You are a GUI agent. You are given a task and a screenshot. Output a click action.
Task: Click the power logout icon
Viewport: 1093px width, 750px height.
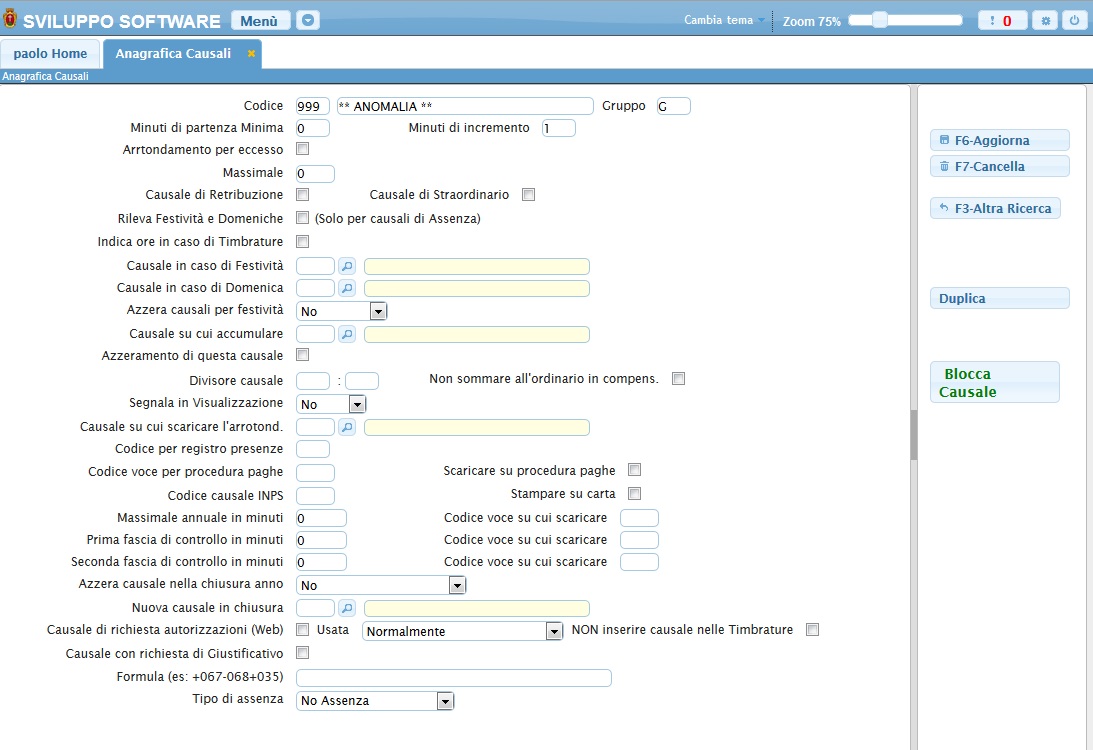[x=1075, y=20]
